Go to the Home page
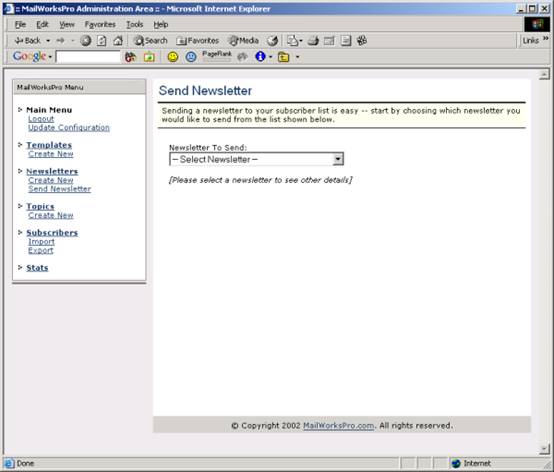554x472 pixels. point(118,41)
